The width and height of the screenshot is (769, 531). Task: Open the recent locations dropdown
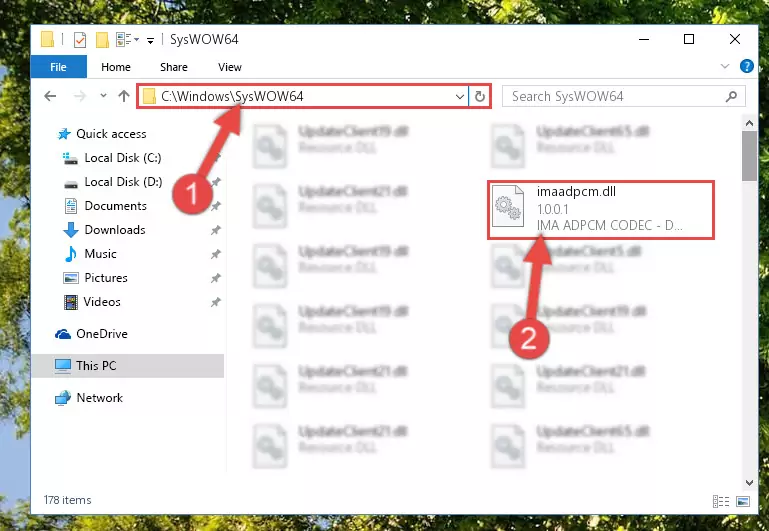pyautogui.click(x=103, y=96)
